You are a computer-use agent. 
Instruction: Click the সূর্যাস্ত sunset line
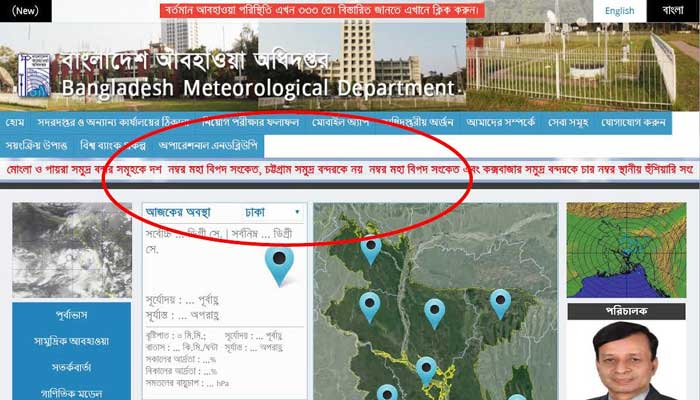(182, 315)
